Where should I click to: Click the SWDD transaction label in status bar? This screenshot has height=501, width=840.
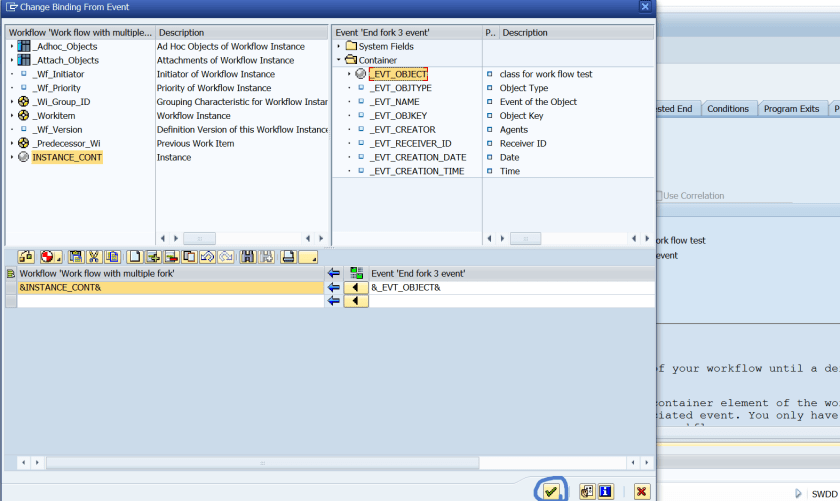(824, 493)
